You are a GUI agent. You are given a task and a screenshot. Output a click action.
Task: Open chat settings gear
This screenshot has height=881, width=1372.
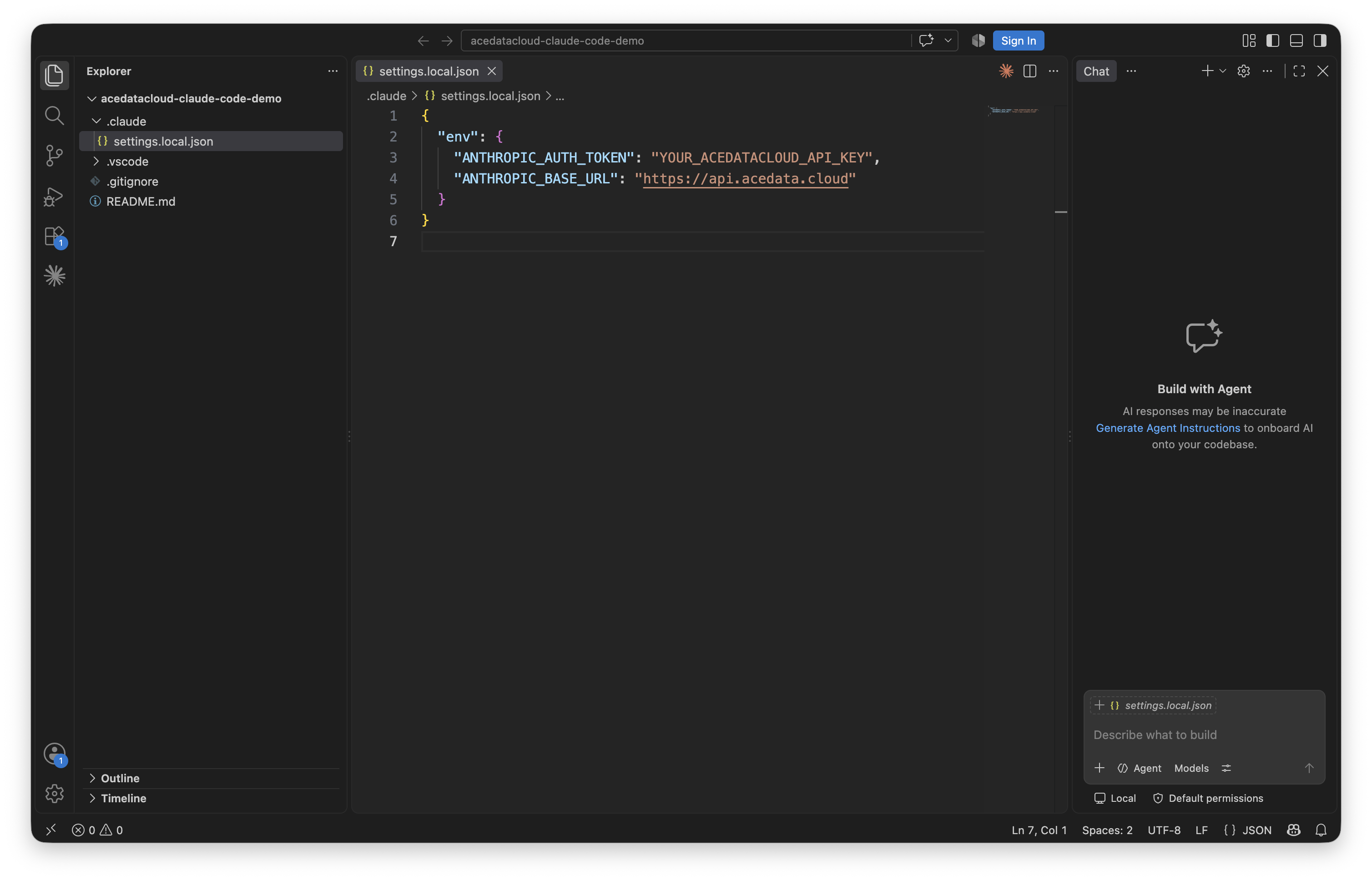[x=1244, y=71]
